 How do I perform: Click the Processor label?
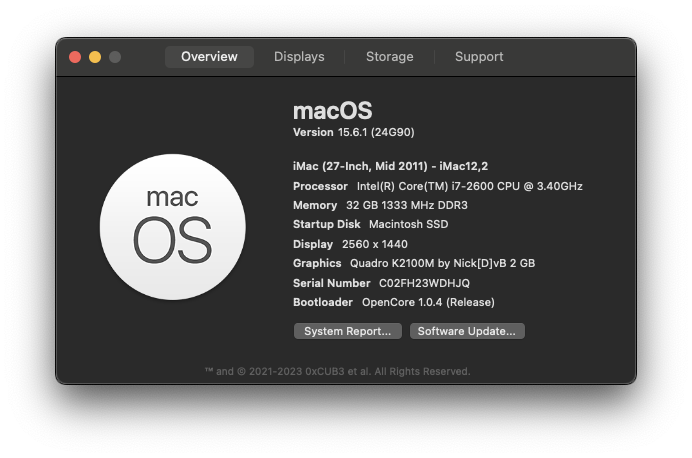coord(320,186)
